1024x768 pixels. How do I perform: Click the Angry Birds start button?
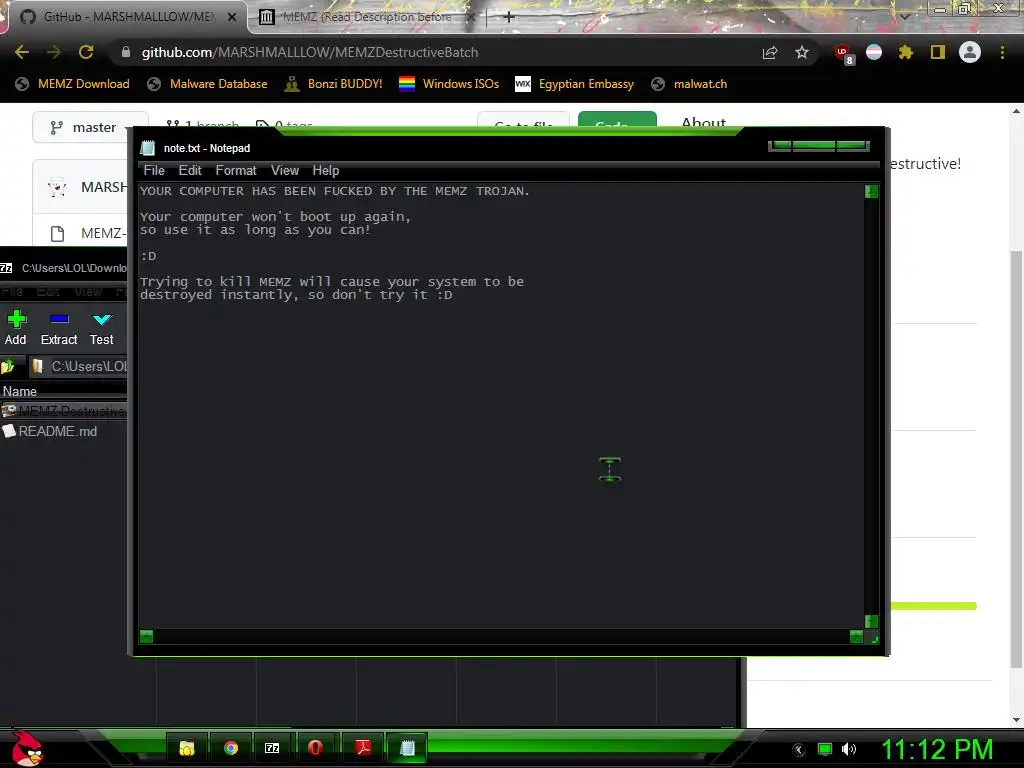[26, 748]
